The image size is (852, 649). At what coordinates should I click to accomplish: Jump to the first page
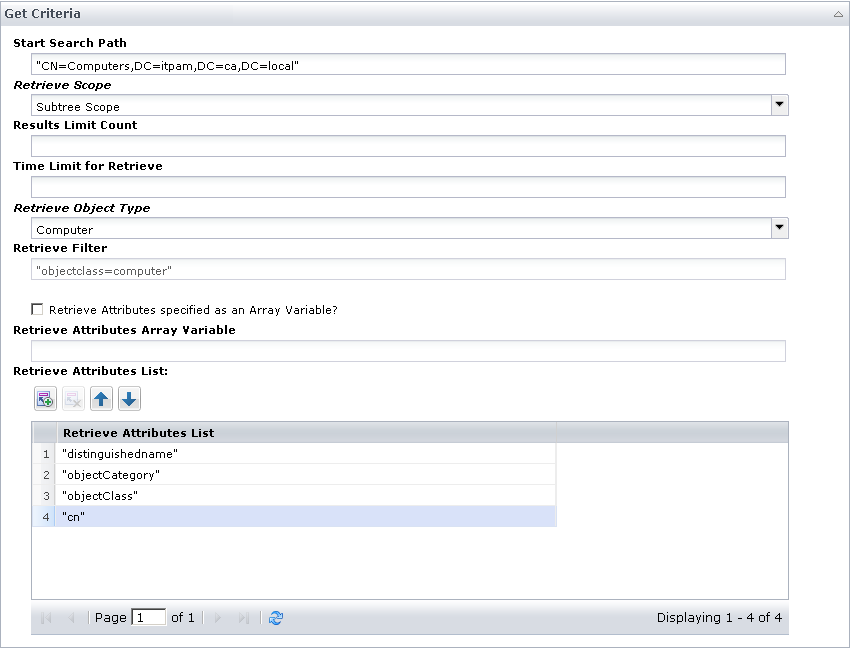click(45, 617)
